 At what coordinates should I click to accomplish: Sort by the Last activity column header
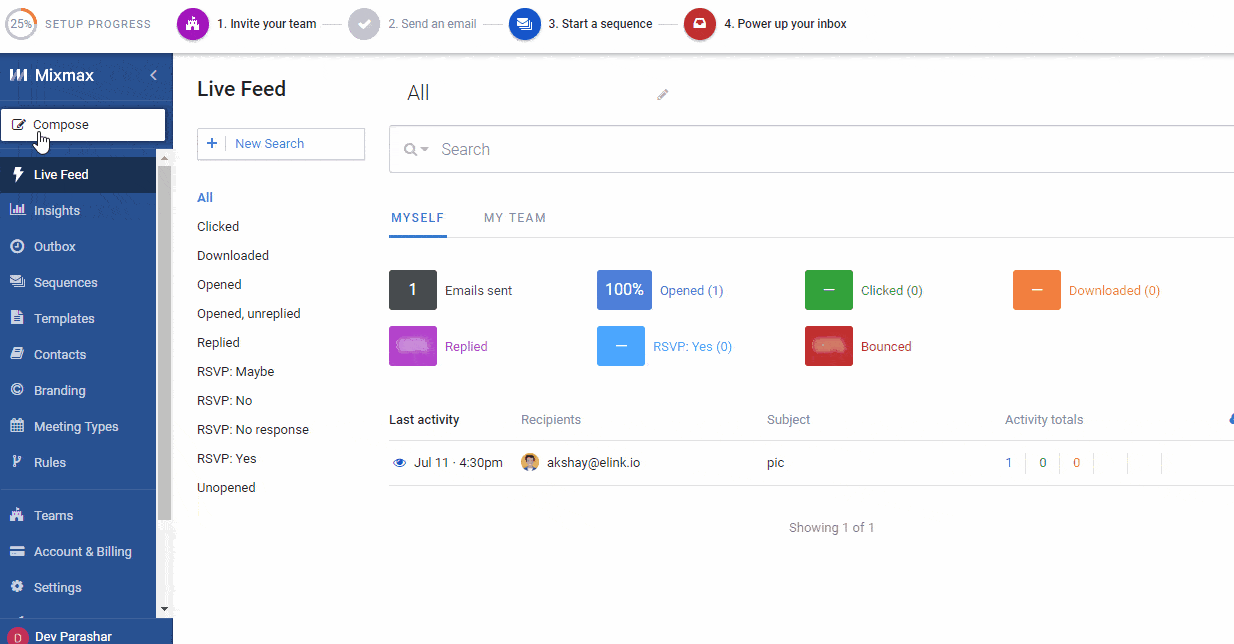[424, 420]
